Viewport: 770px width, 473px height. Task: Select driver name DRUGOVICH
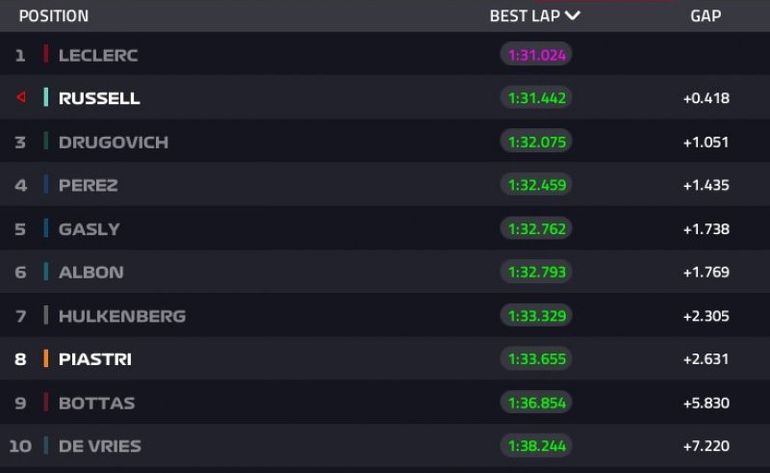(x=113, y=142)
